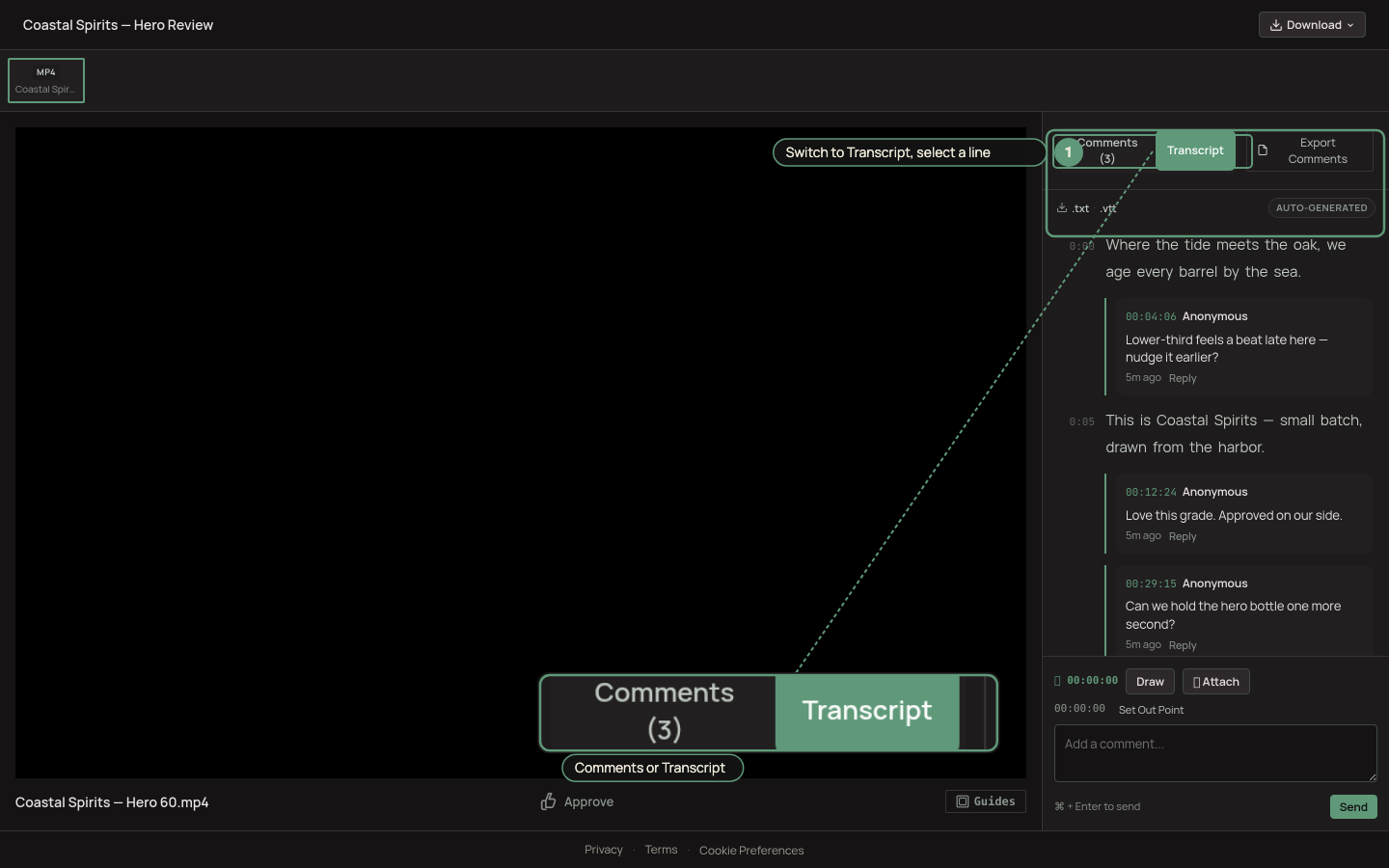The width and height of the screenshot is (1389, 868).
Task: Click the Export Comments button
Action: click(x=1309, y=150)
